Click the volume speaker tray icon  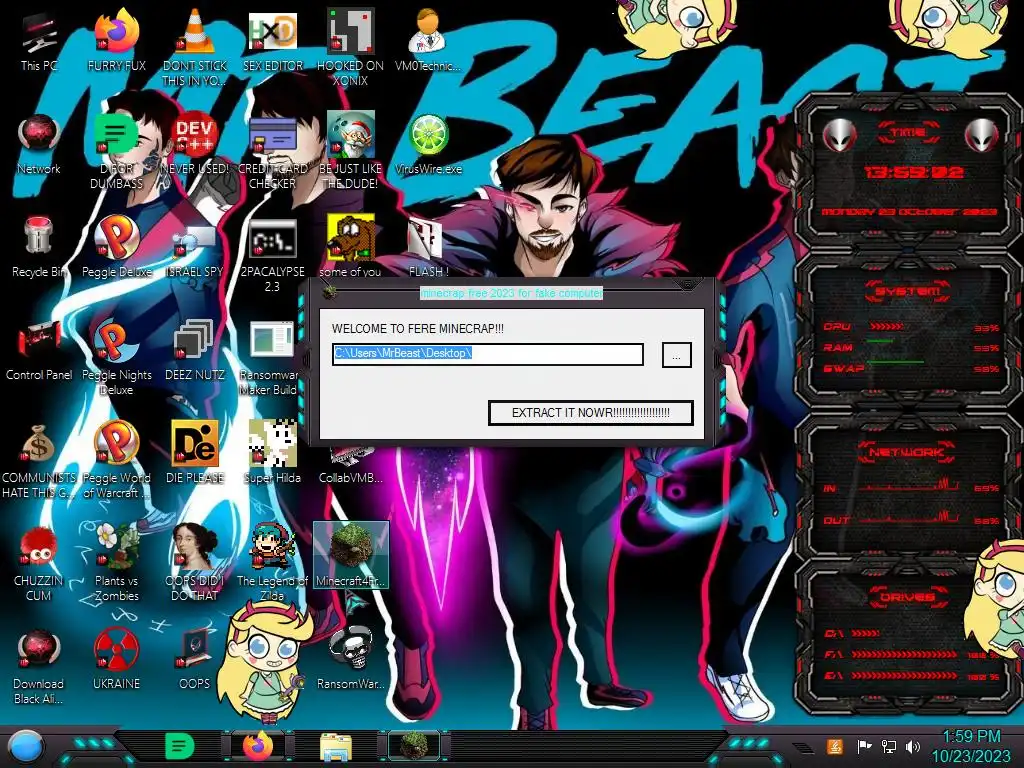pos(914,746)
